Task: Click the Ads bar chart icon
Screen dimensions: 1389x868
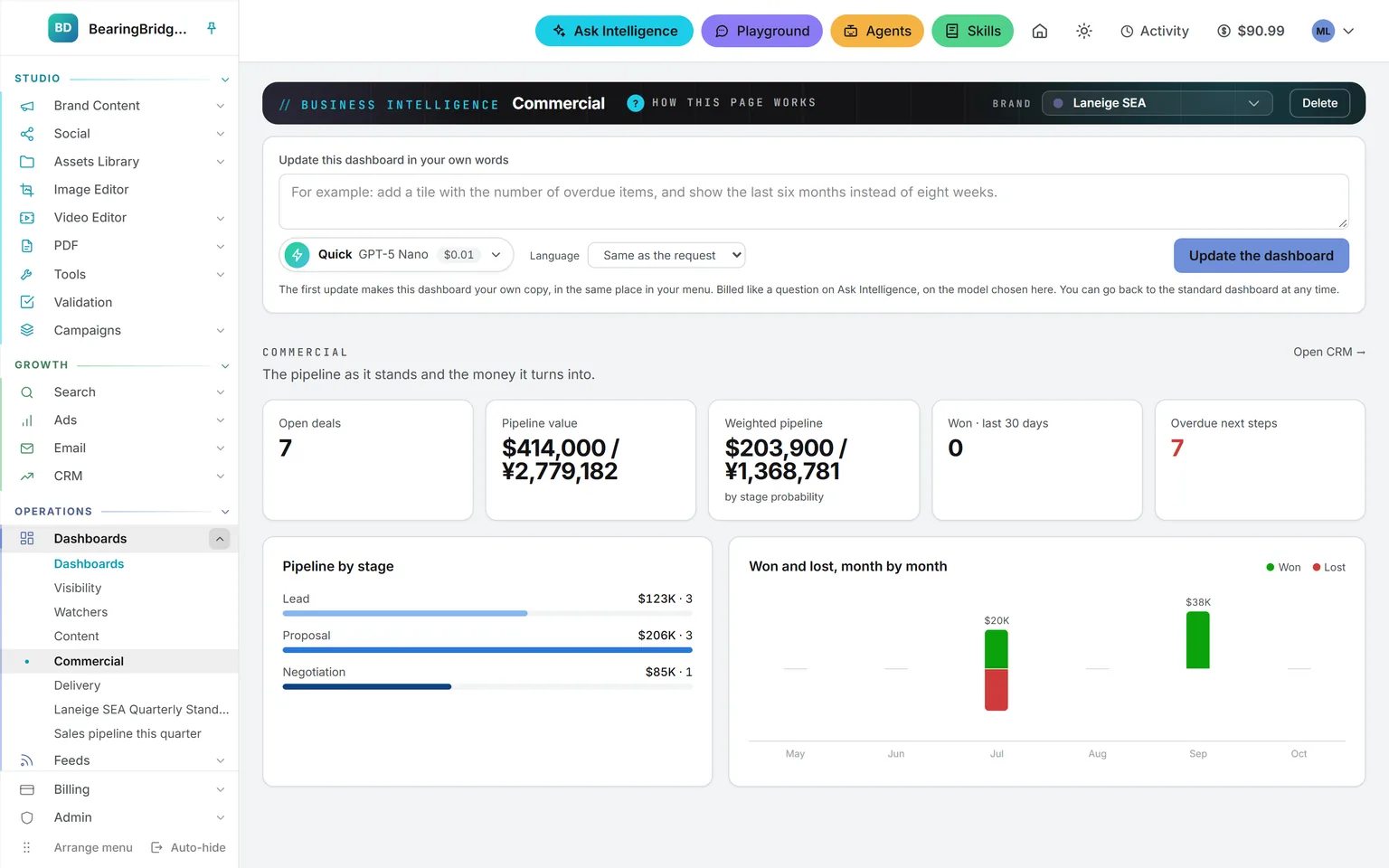Action: (27, 420)
